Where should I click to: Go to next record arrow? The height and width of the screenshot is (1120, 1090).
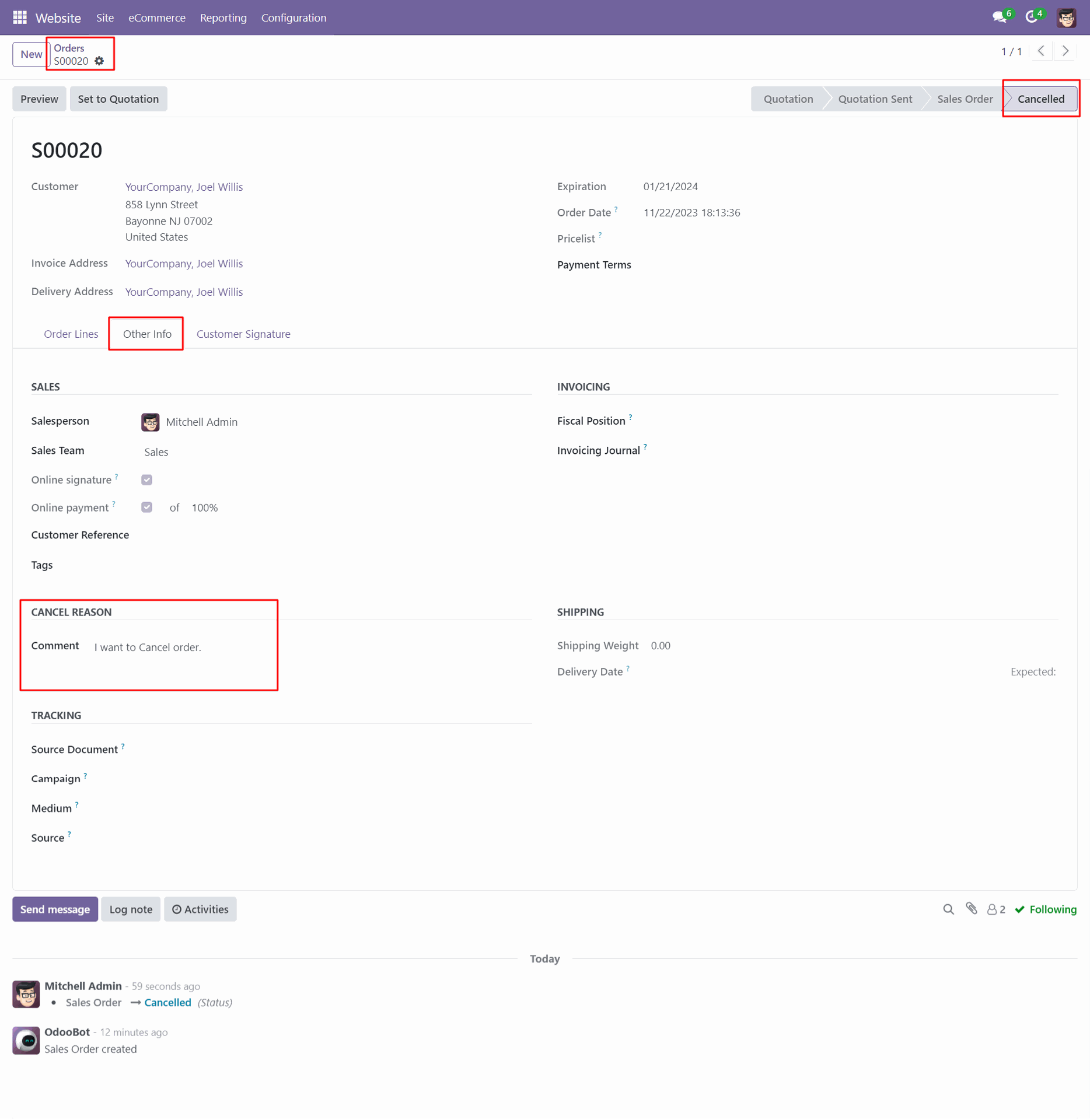(1065, 51)
